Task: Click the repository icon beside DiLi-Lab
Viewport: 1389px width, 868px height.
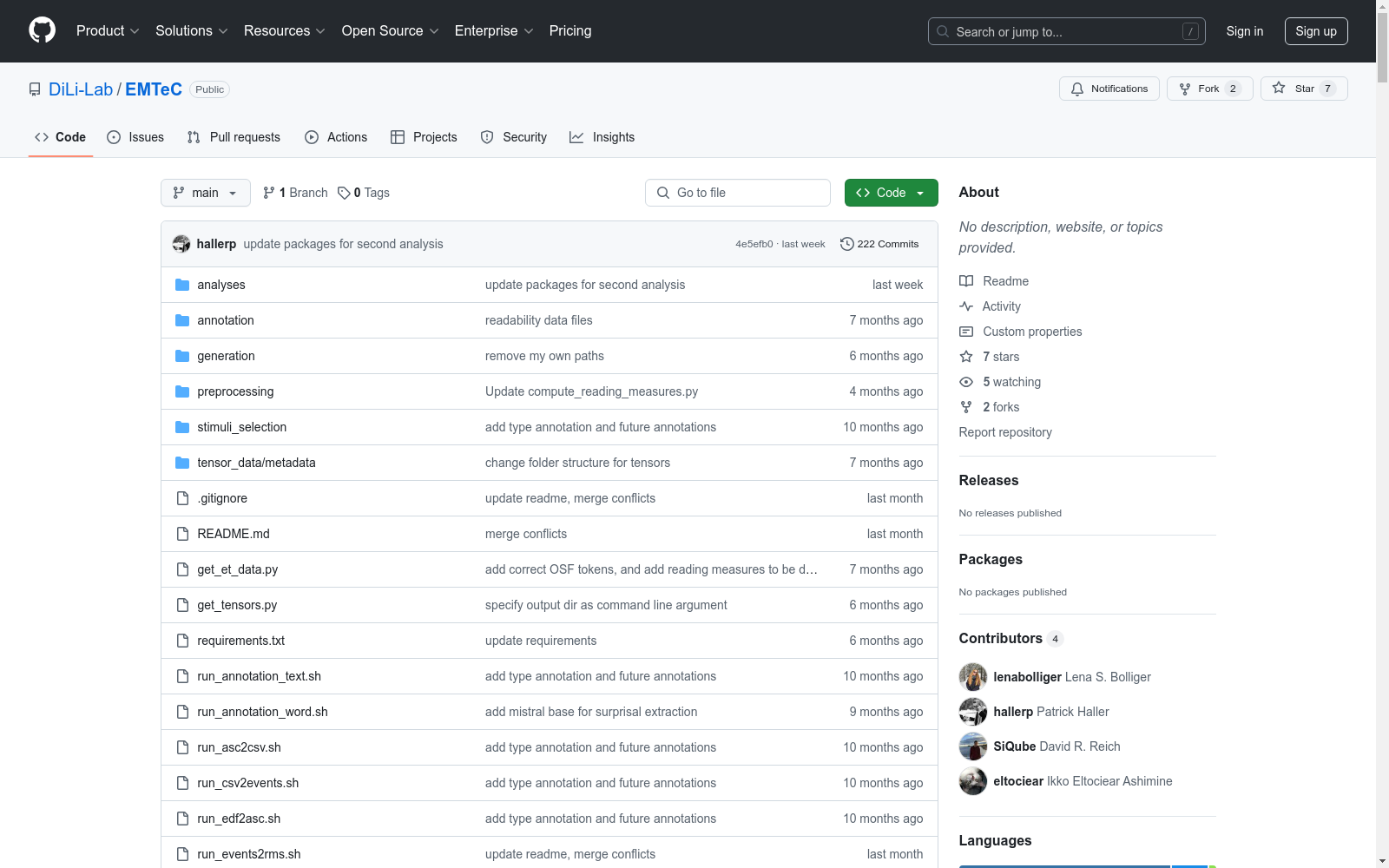Action: coord(35,89)
